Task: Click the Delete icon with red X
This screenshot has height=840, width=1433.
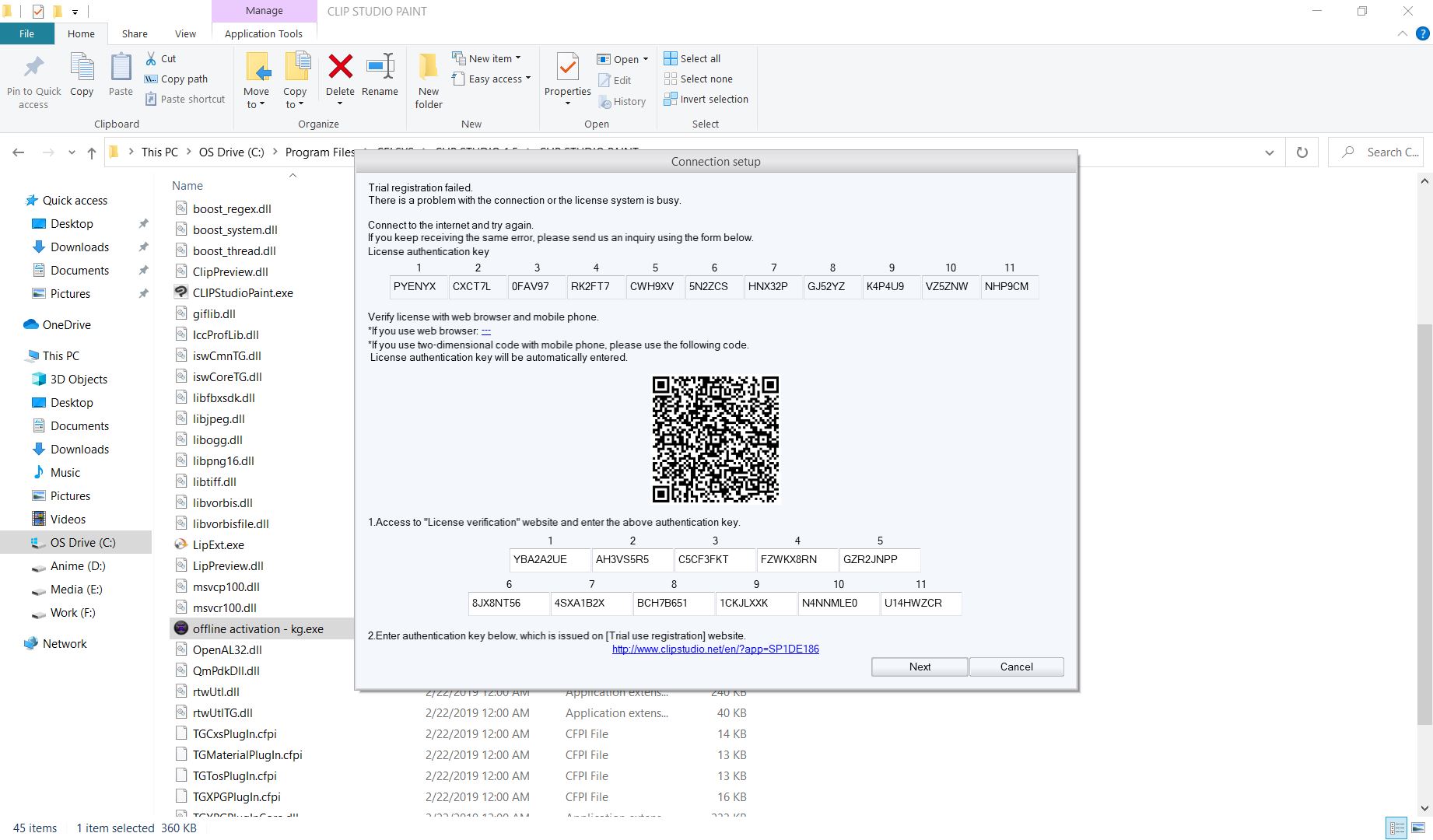Action: 340,68
